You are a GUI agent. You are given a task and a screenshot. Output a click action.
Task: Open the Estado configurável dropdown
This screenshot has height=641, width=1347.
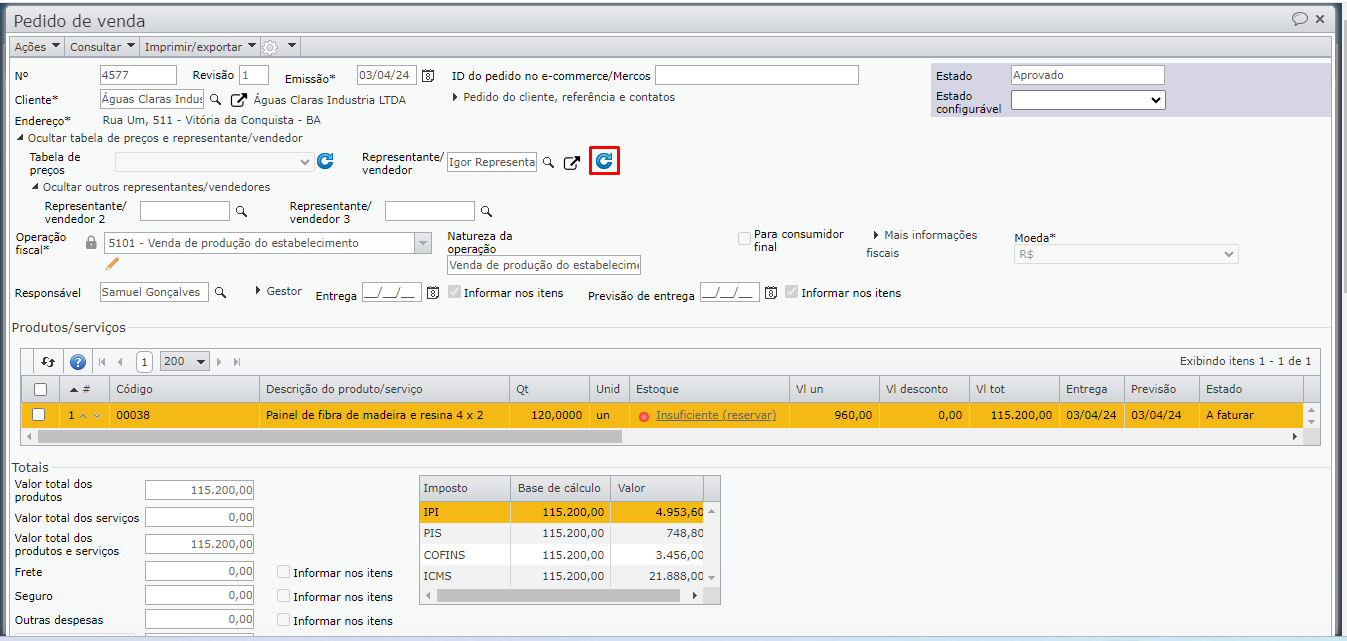1088,100
